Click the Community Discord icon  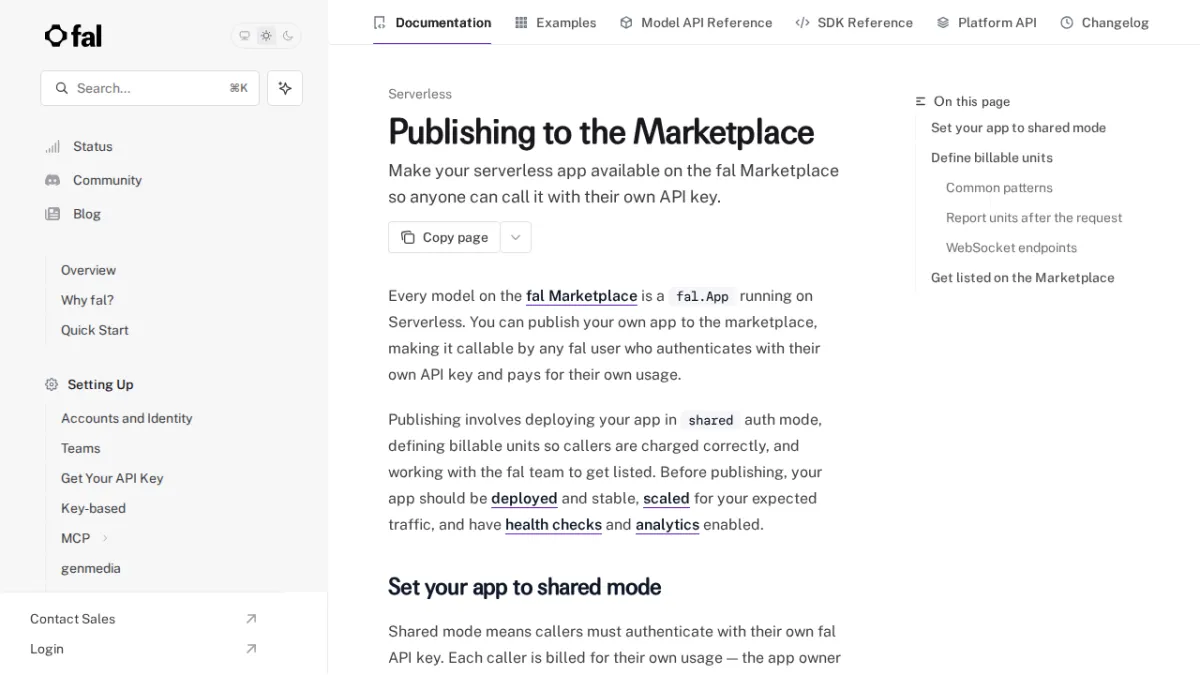tap(53, 180)
